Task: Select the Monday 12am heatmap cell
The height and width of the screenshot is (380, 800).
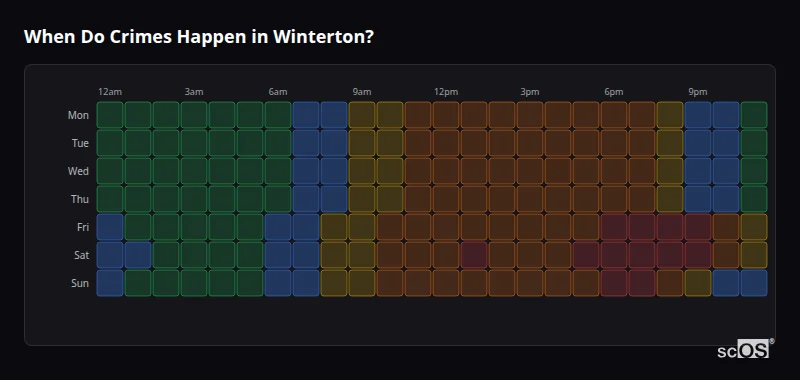Action: (110, 115)
